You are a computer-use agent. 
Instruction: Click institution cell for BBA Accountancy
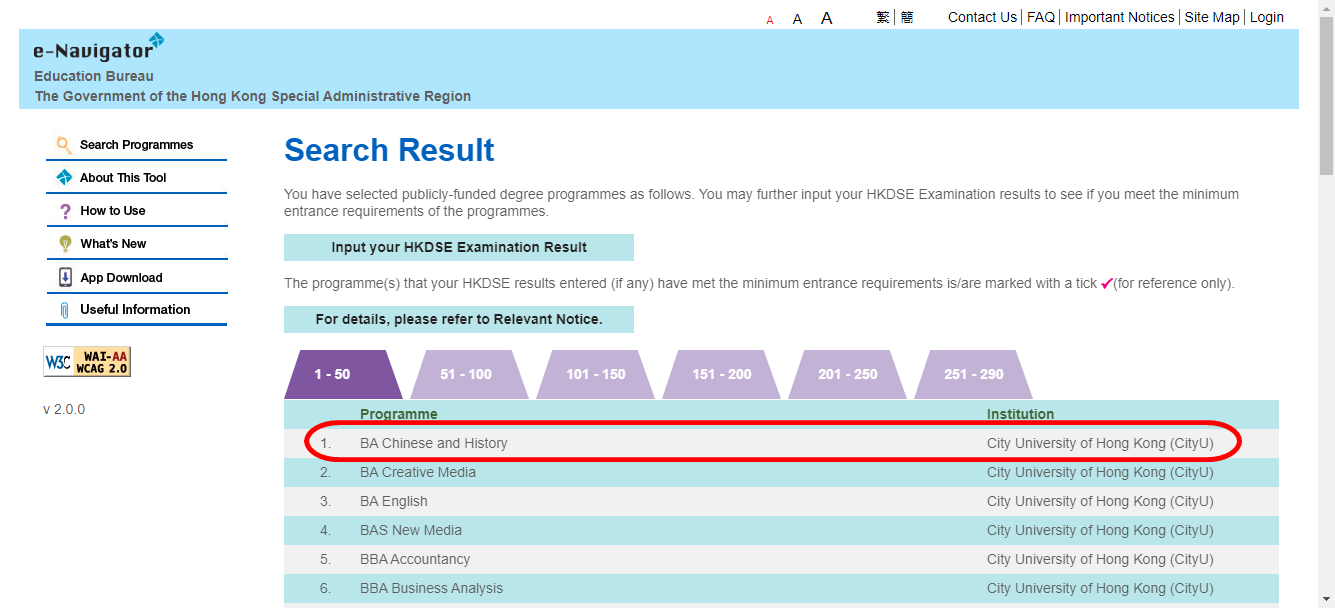click(x=1100, y=559)
